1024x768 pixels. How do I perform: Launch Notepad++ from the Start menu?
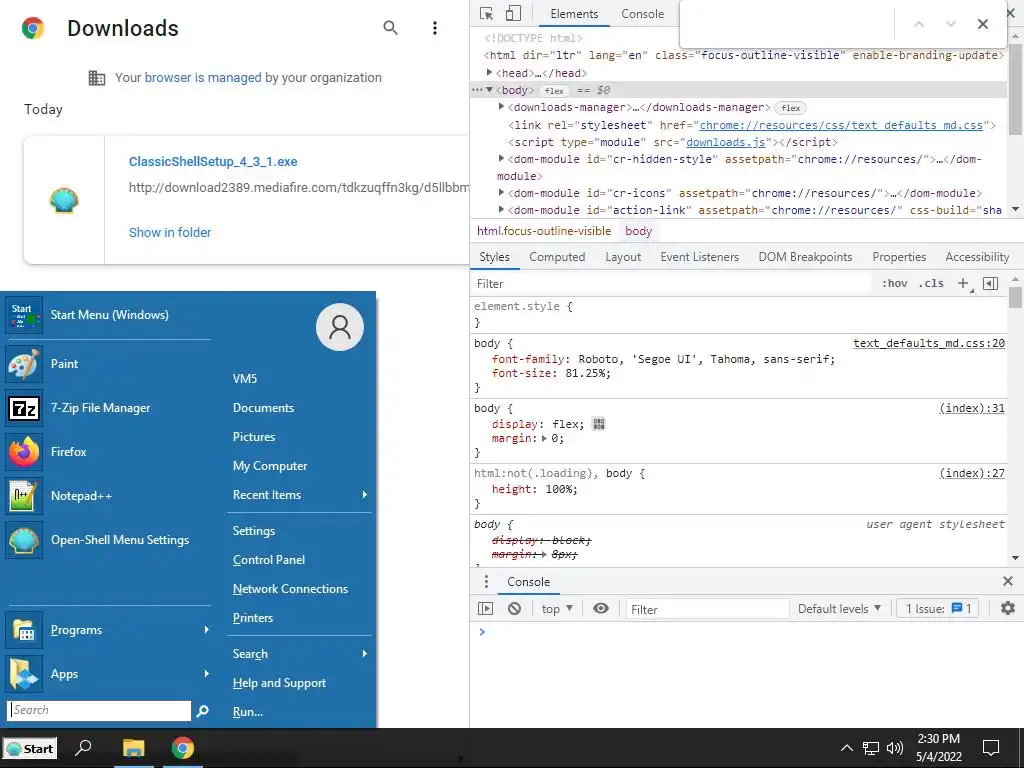coord(108,496)
